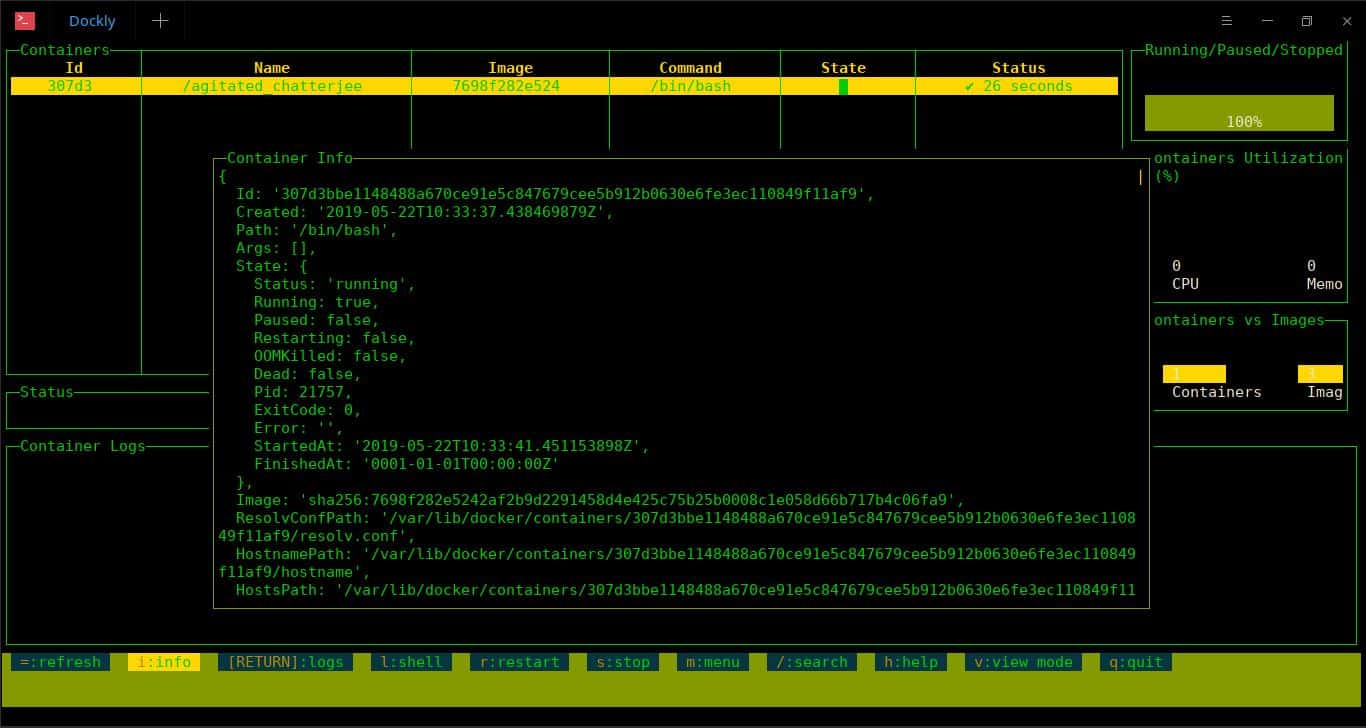Maximize the terminal window
This screenshot has height=728, width=1366.
tap(1306, 20)
